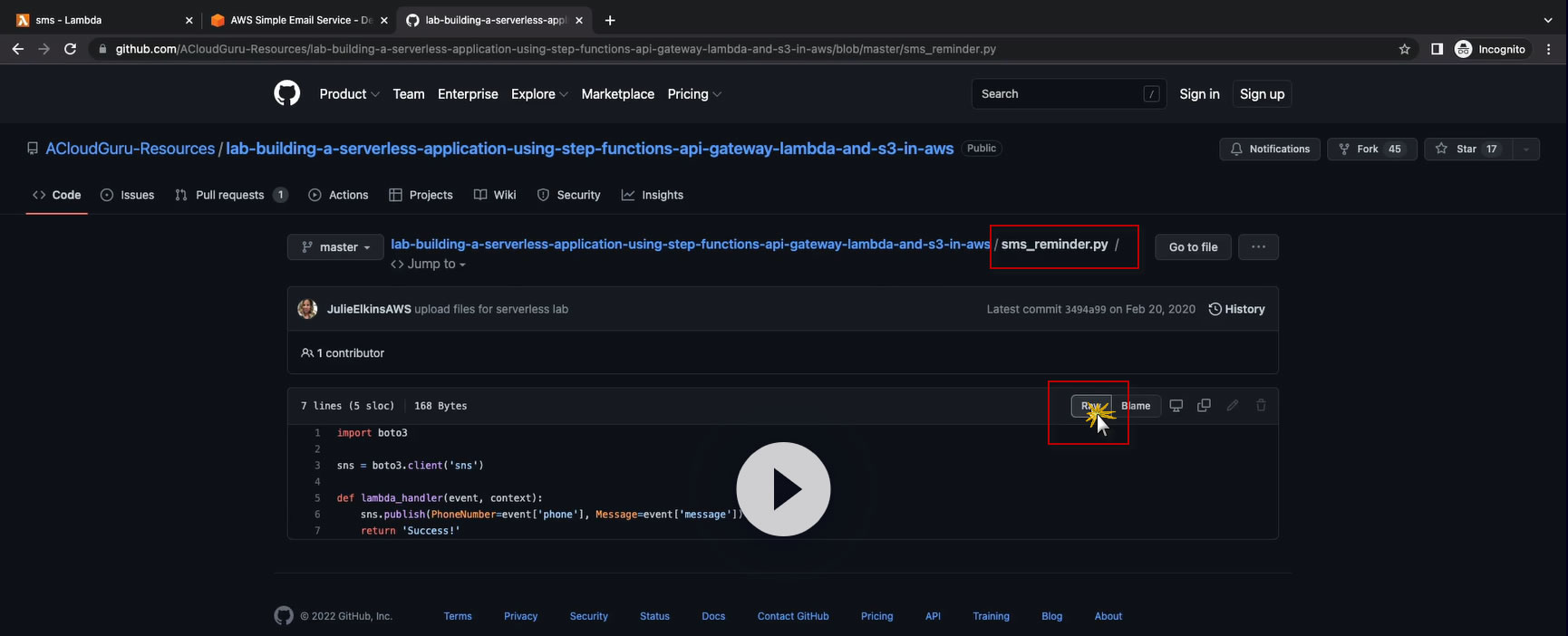
Task: Click Go to file button
Action: pyautogui.click(x=1193, y=246)
